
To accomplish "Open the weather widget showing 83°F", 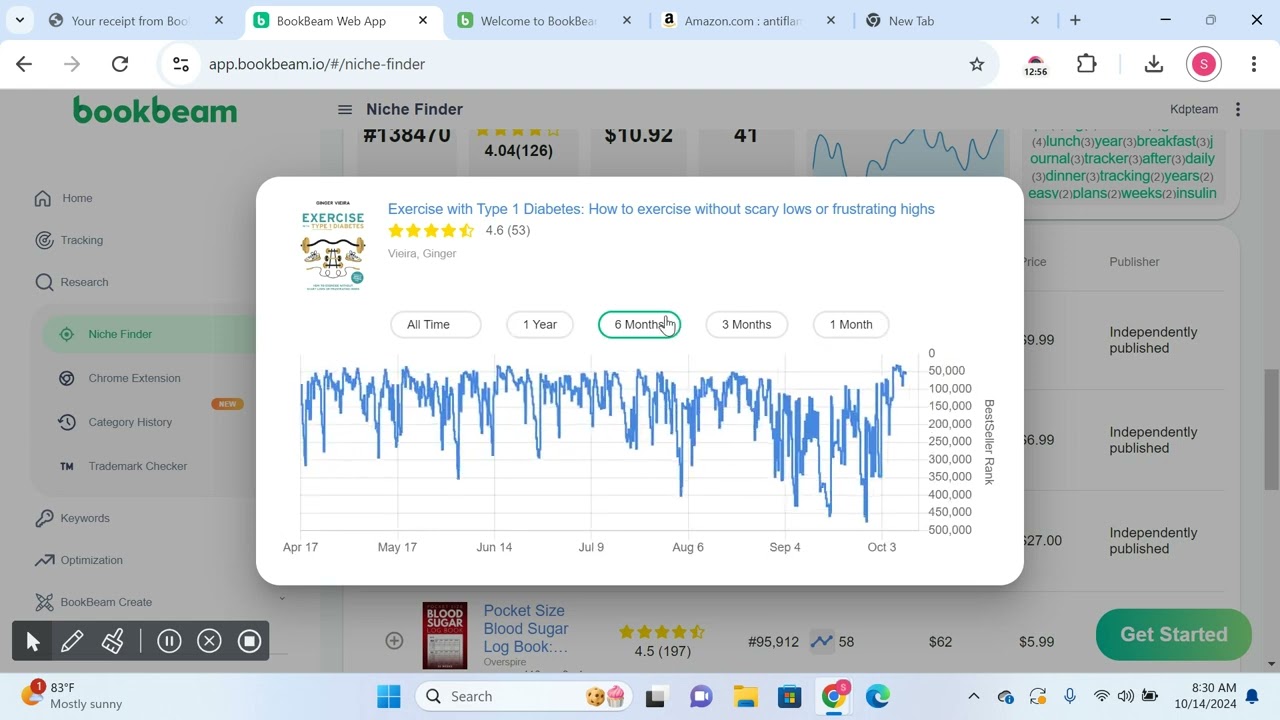I will (72, 696).
